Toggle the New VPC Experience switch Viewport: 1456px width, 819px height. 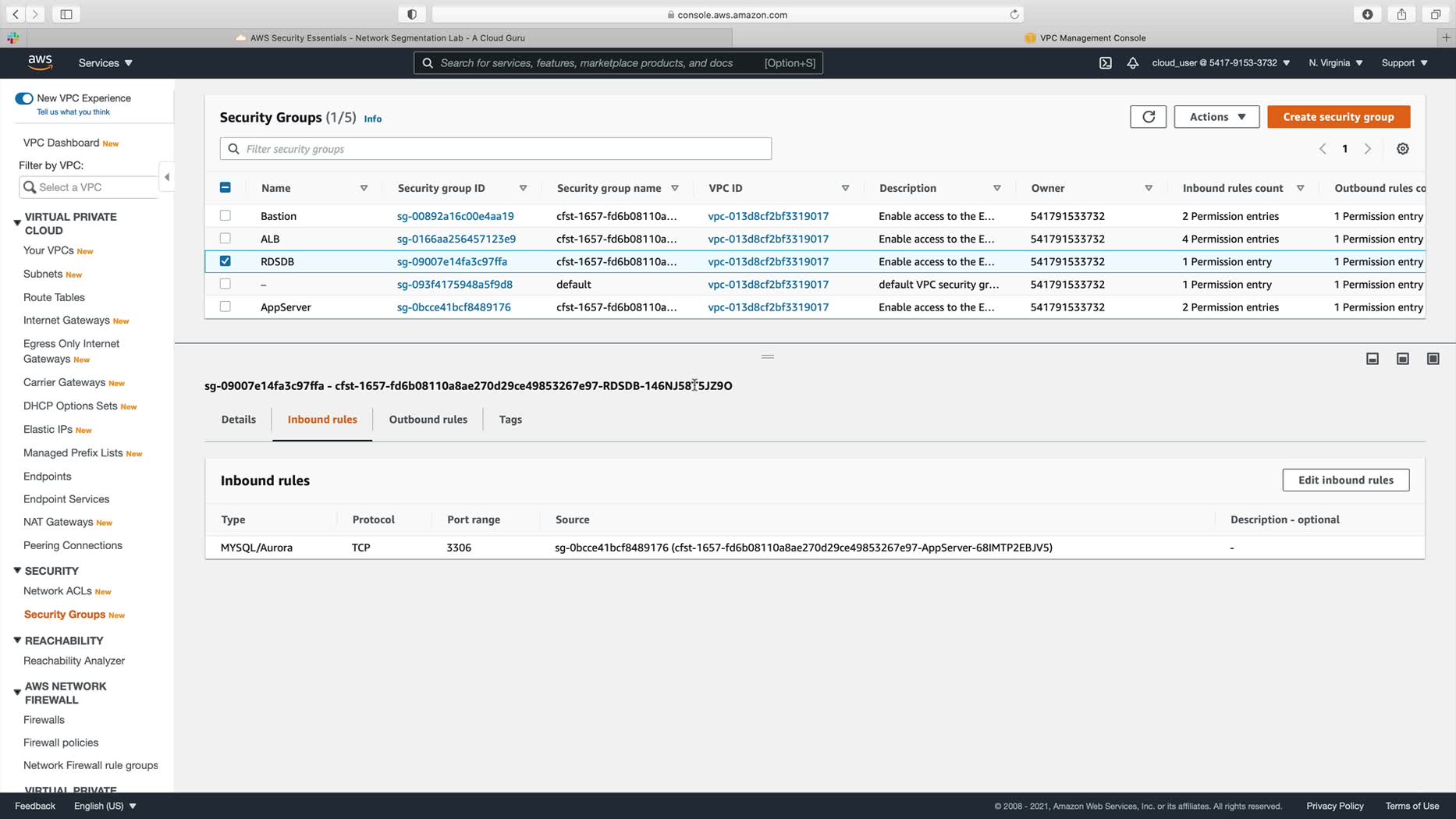click(24, 98)
